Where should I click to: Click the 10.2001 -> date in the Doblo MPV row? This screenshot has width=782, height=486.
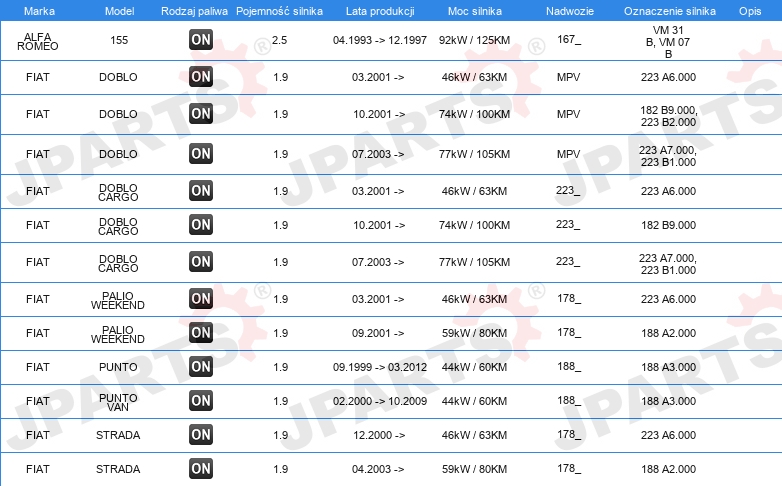pos(379,114)
